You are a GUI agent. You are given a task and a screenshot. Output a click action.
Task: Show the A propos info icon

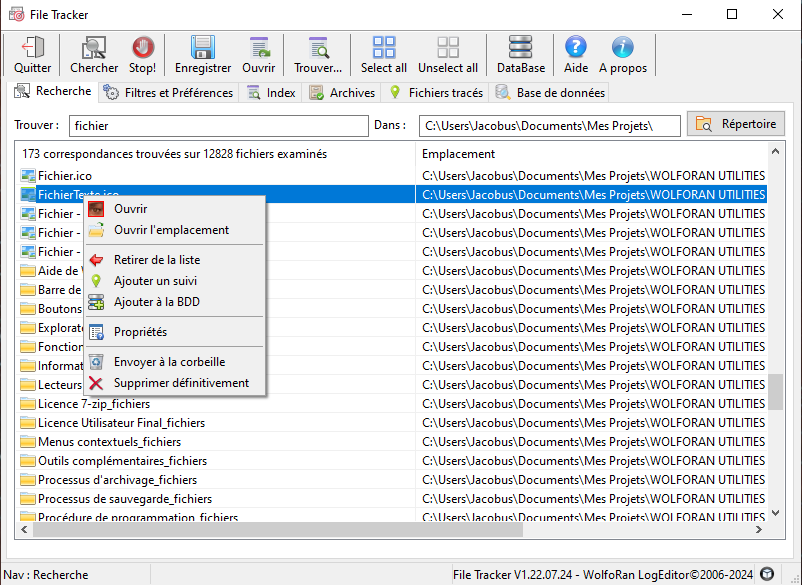(623, 48)
